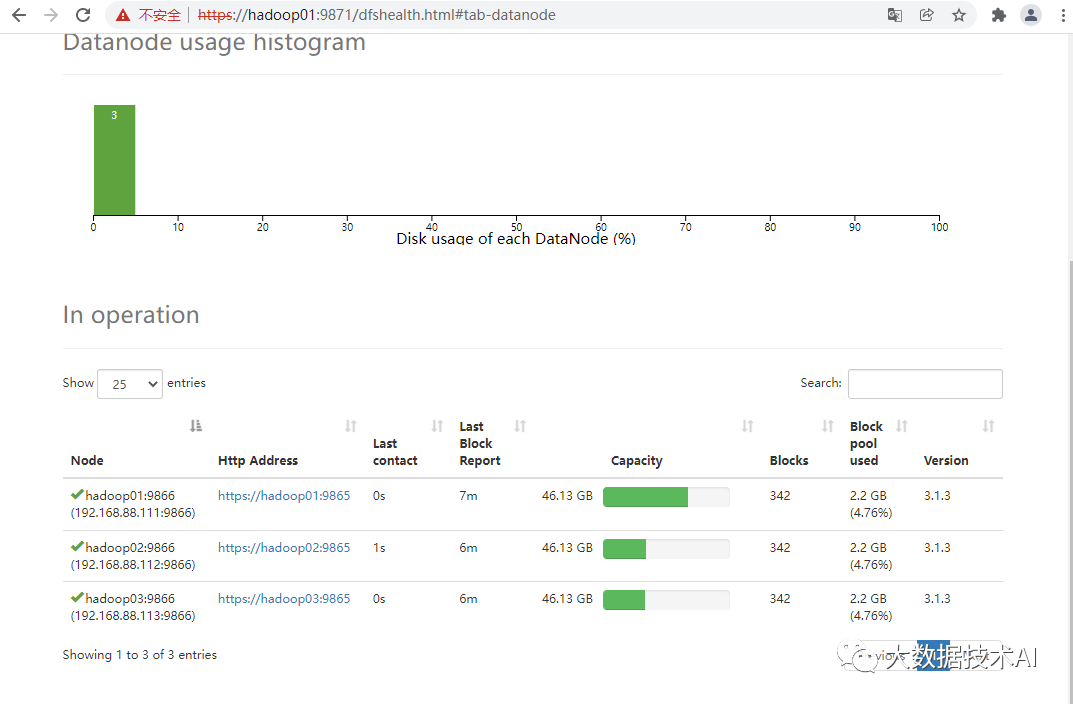Toggle sort on Http Address column
Screen dimensions: 1073x704
click(351, 426)
